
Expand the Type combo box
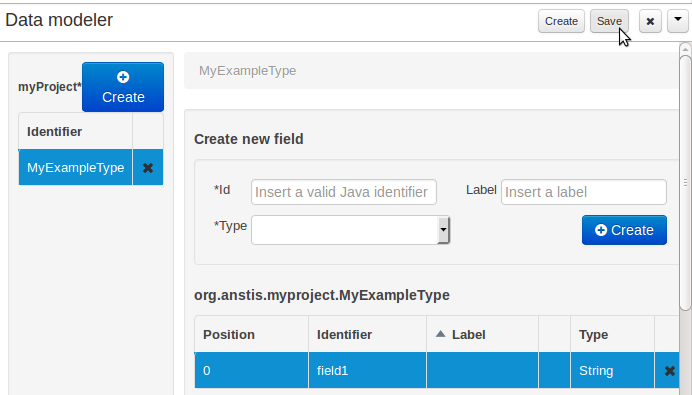443,230
